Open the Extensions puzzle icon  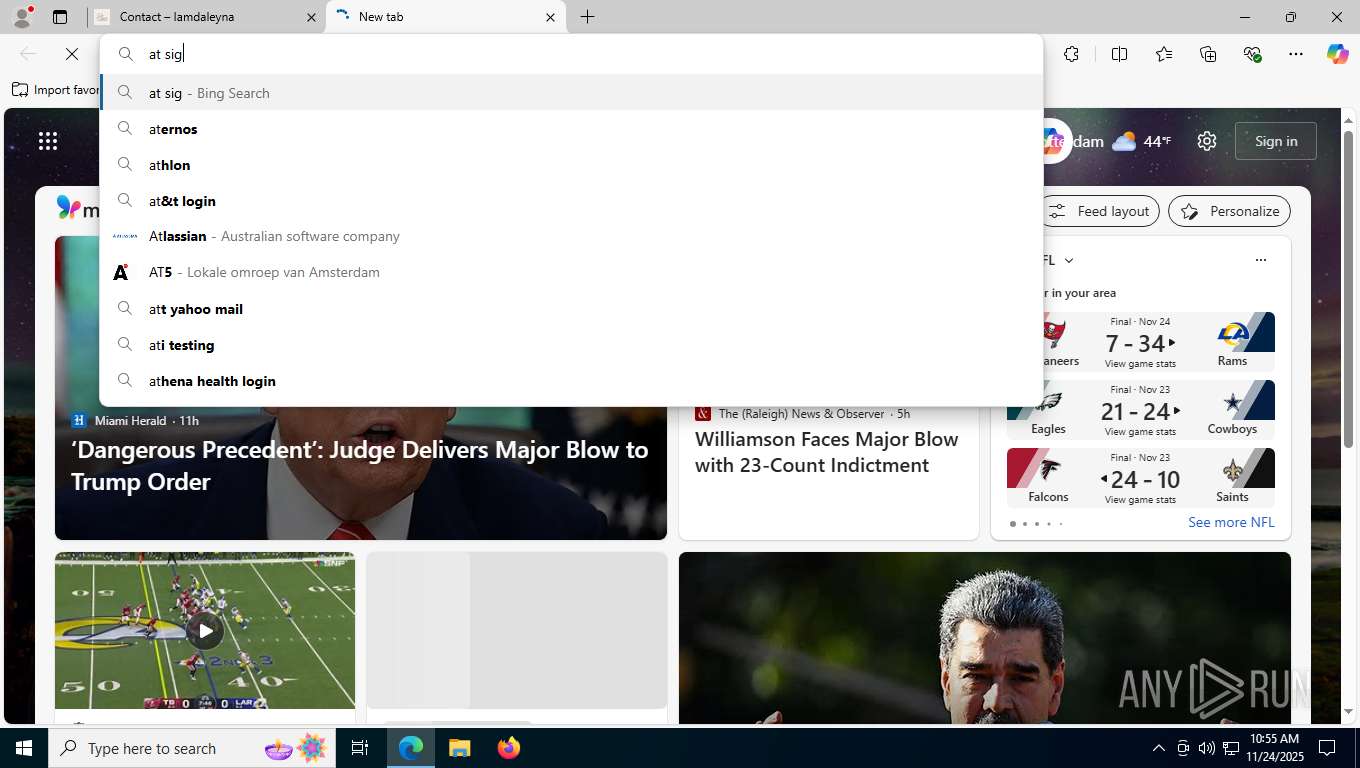[x=1071, y=54]
